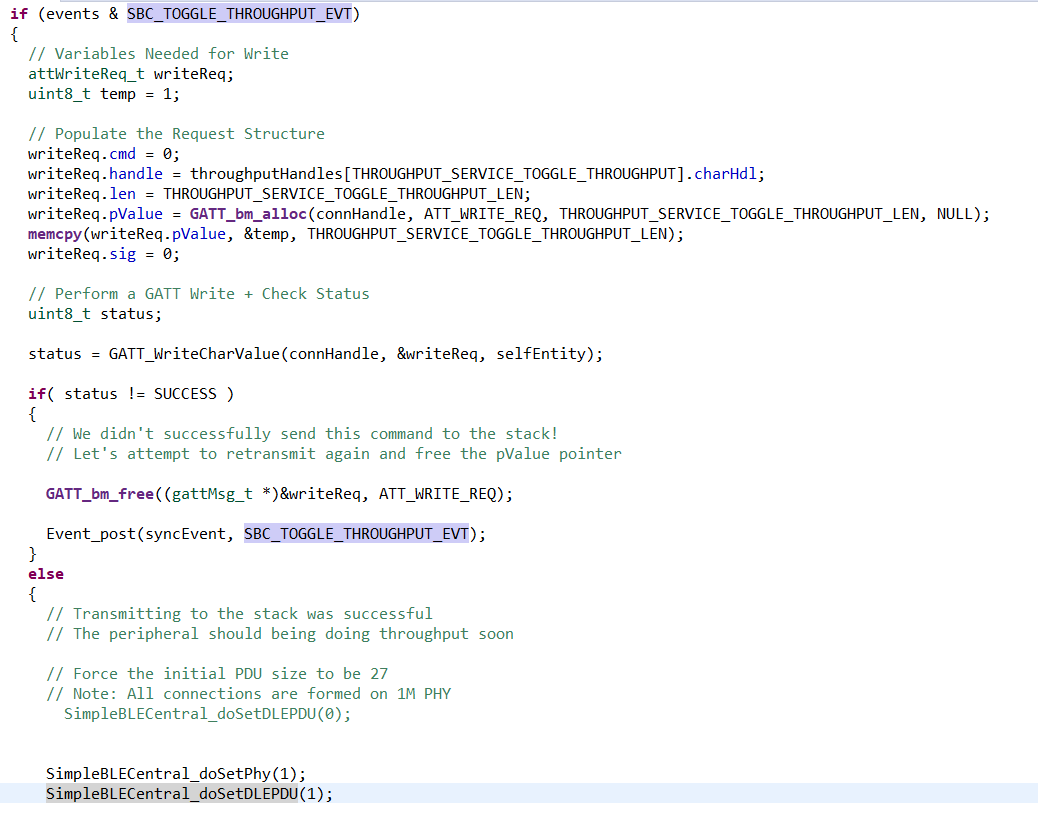Screen dimensions: 1038x813
Task: Click ATT_WRITE_REQ in the GATT_bm_alloc arguments
Action: tap(482, 214)
